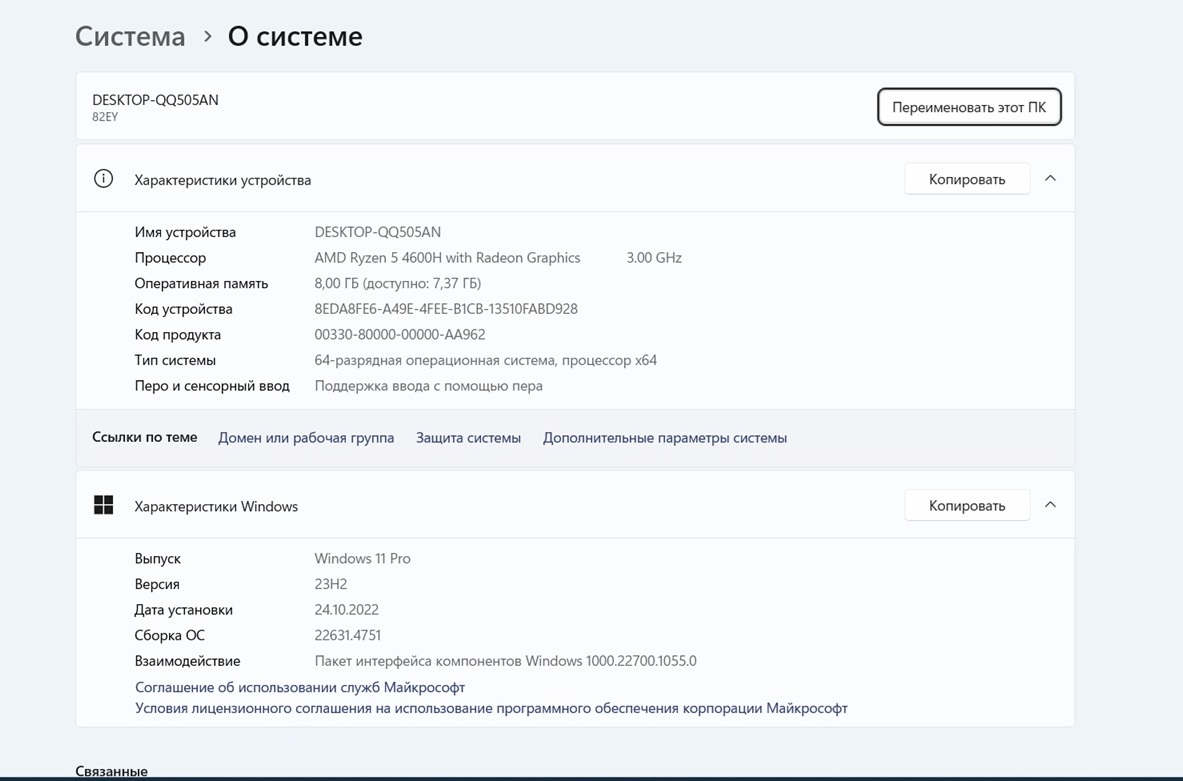Open Соглашение об использовании служб Майкрософт
1183x781 pixels.
[300, 687]
